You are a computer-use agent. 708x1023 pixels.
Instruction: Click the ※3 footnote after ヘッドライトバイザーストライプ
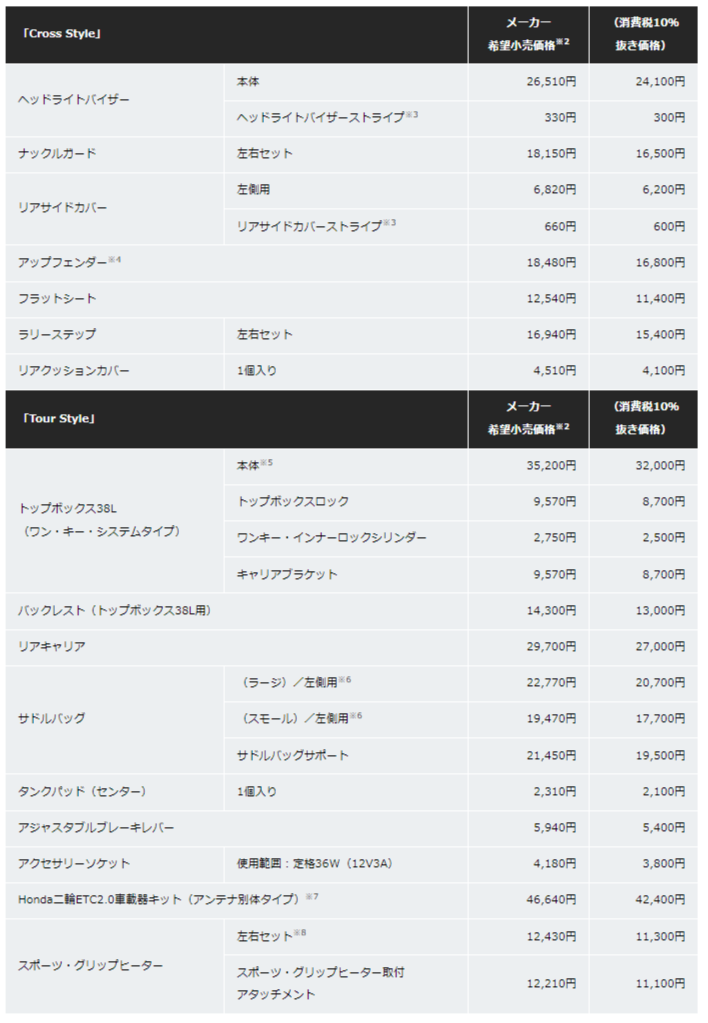(x=412, y=115)
